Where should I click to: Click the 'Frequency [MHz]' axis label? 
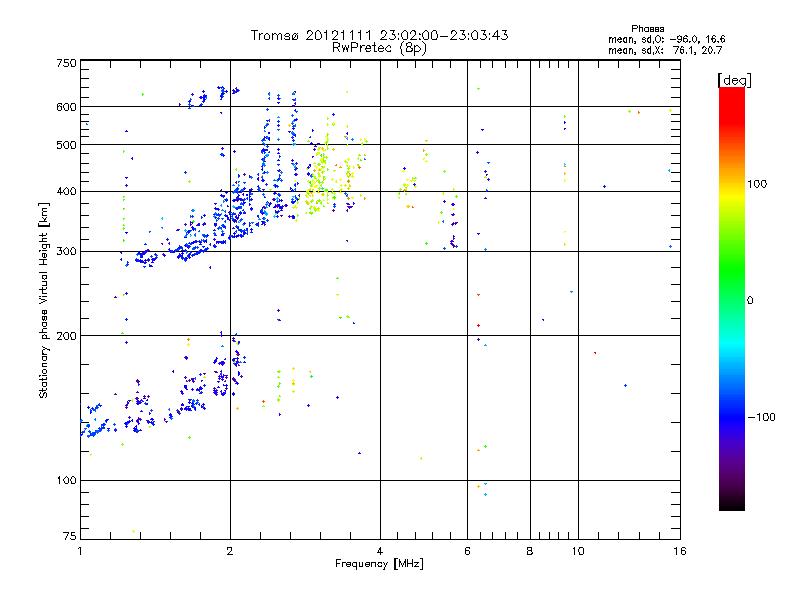click(379, 563)
